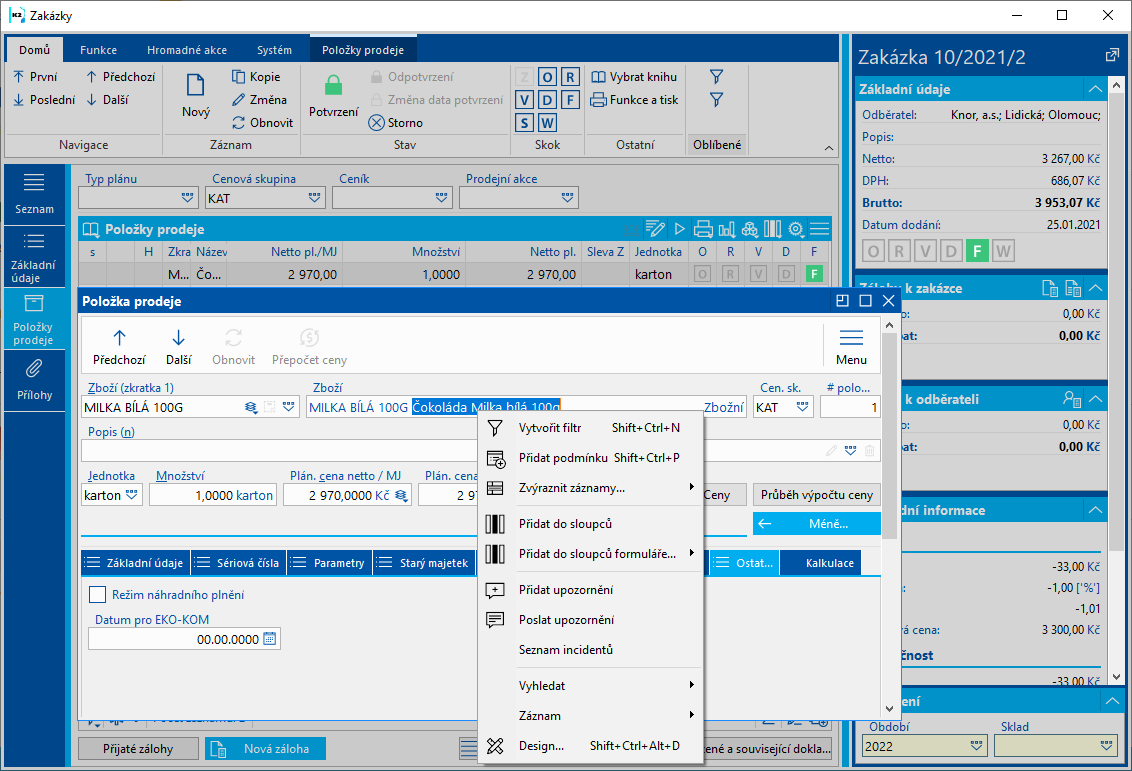
Task: Pop out the Zakázka 10/2021/2 panel
Action: (x=1112, y=56)
